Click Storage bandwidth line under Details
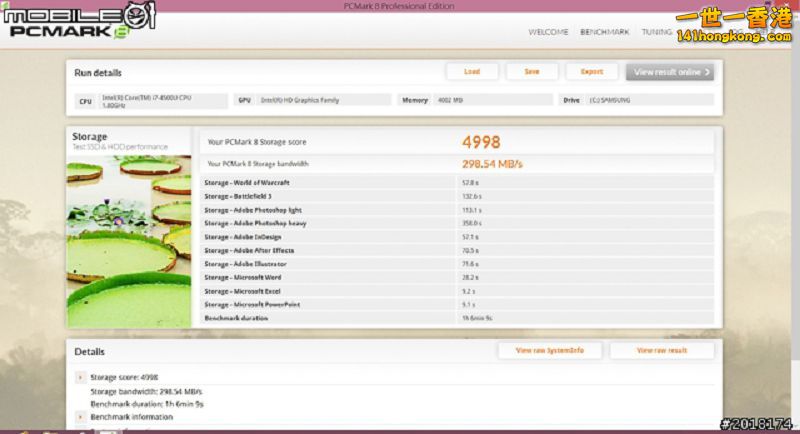 pyautogui.click(x=146, y=392)
